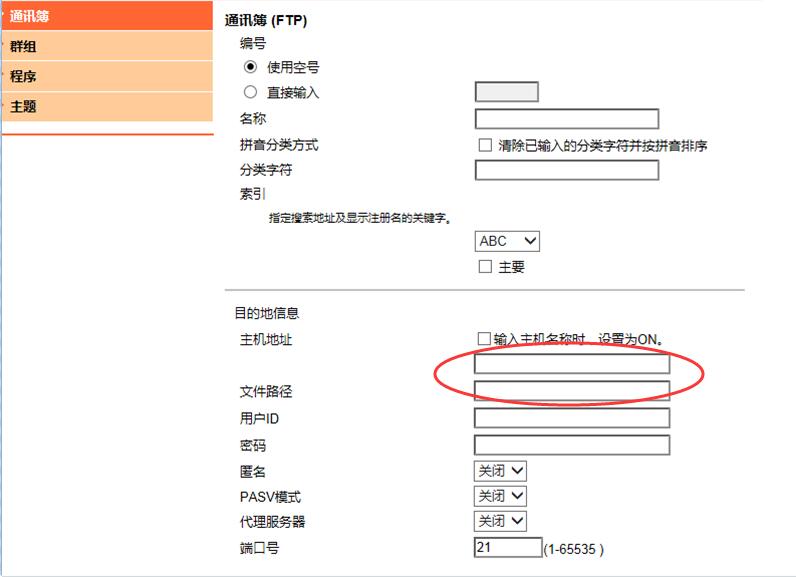Viewport: 796px width, 577px height.
Task: Click the 主机地址 text box
Action: [571, 364]
